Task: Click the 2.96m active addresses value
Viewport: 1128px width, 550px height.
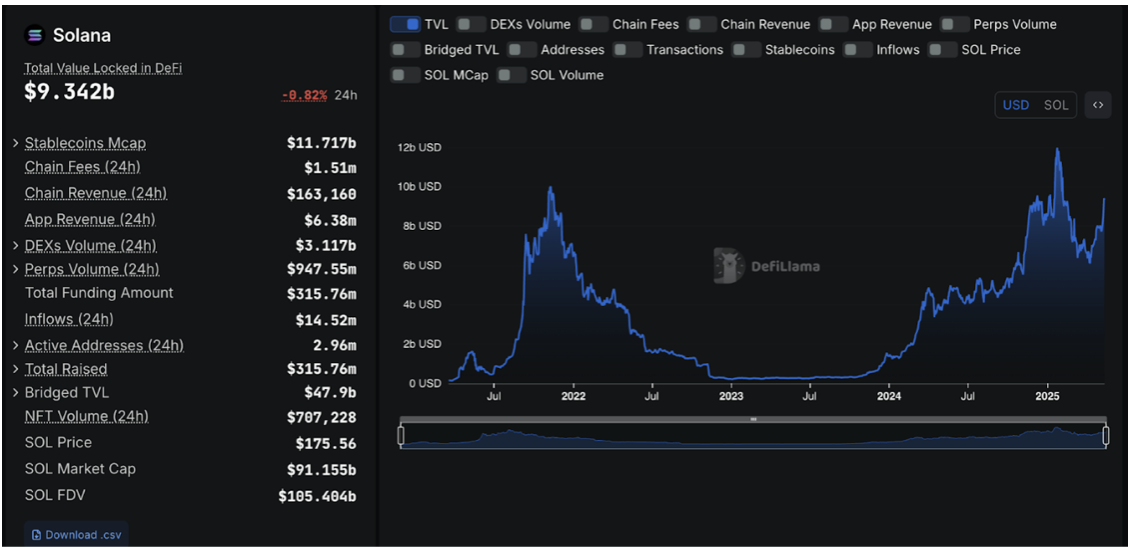Action: coord(335,346)
